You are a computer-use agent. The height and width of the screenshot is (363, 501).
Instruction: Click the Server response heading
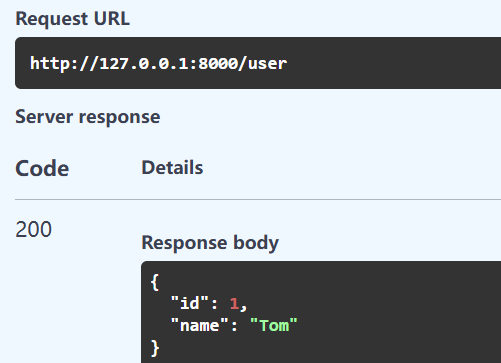pos(88,117)
